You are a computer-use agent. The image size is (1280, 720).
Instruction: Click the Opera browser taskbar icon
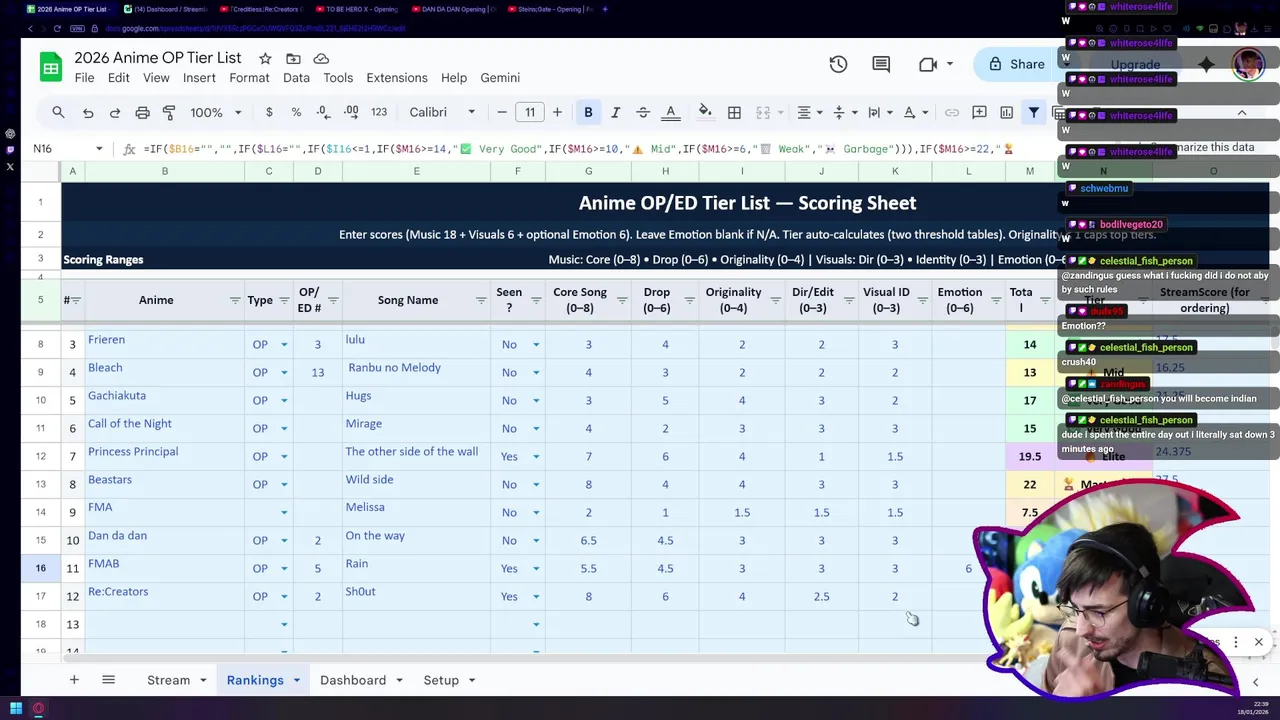(38, 709)
